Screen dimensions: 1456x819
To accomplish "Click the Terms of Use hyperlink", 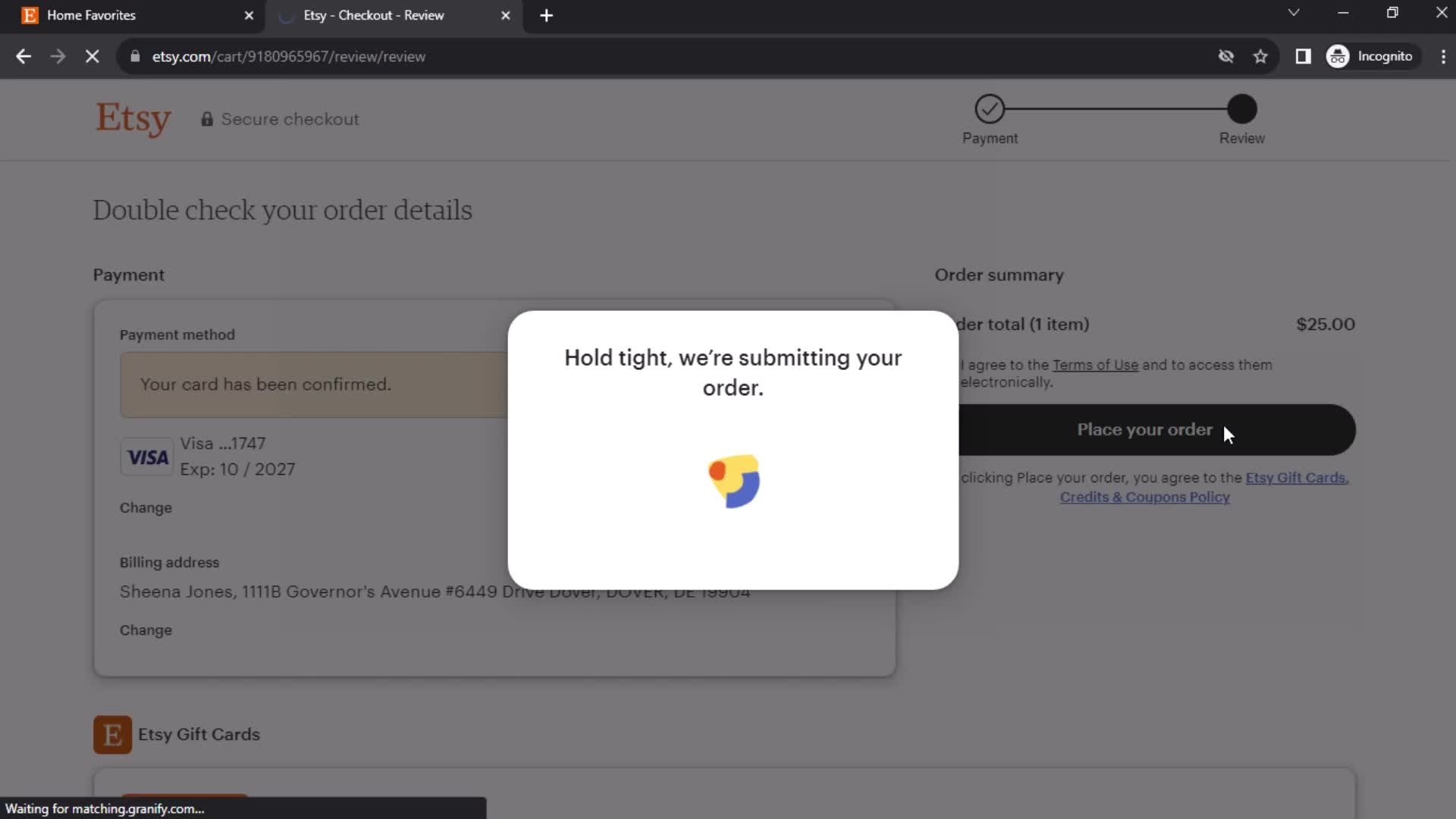I will (1096, 364).
